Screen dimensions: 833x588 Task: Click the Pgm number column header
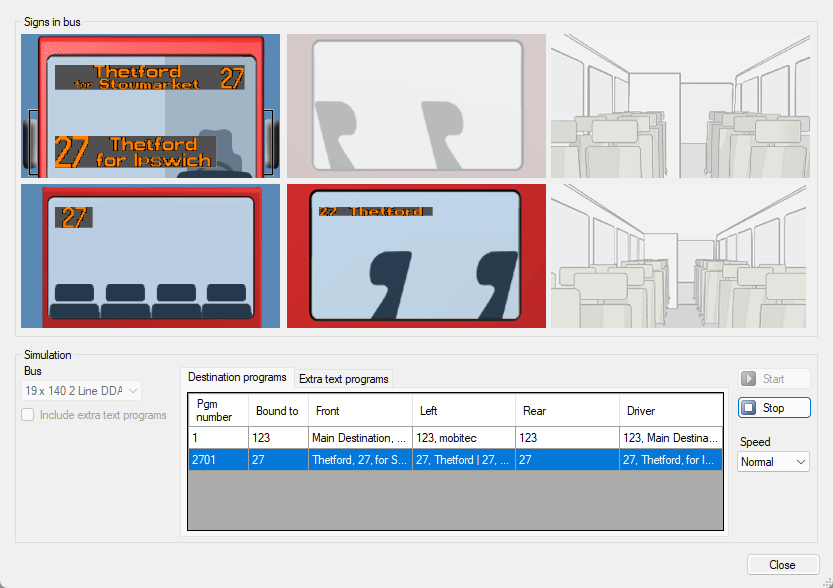217,410
